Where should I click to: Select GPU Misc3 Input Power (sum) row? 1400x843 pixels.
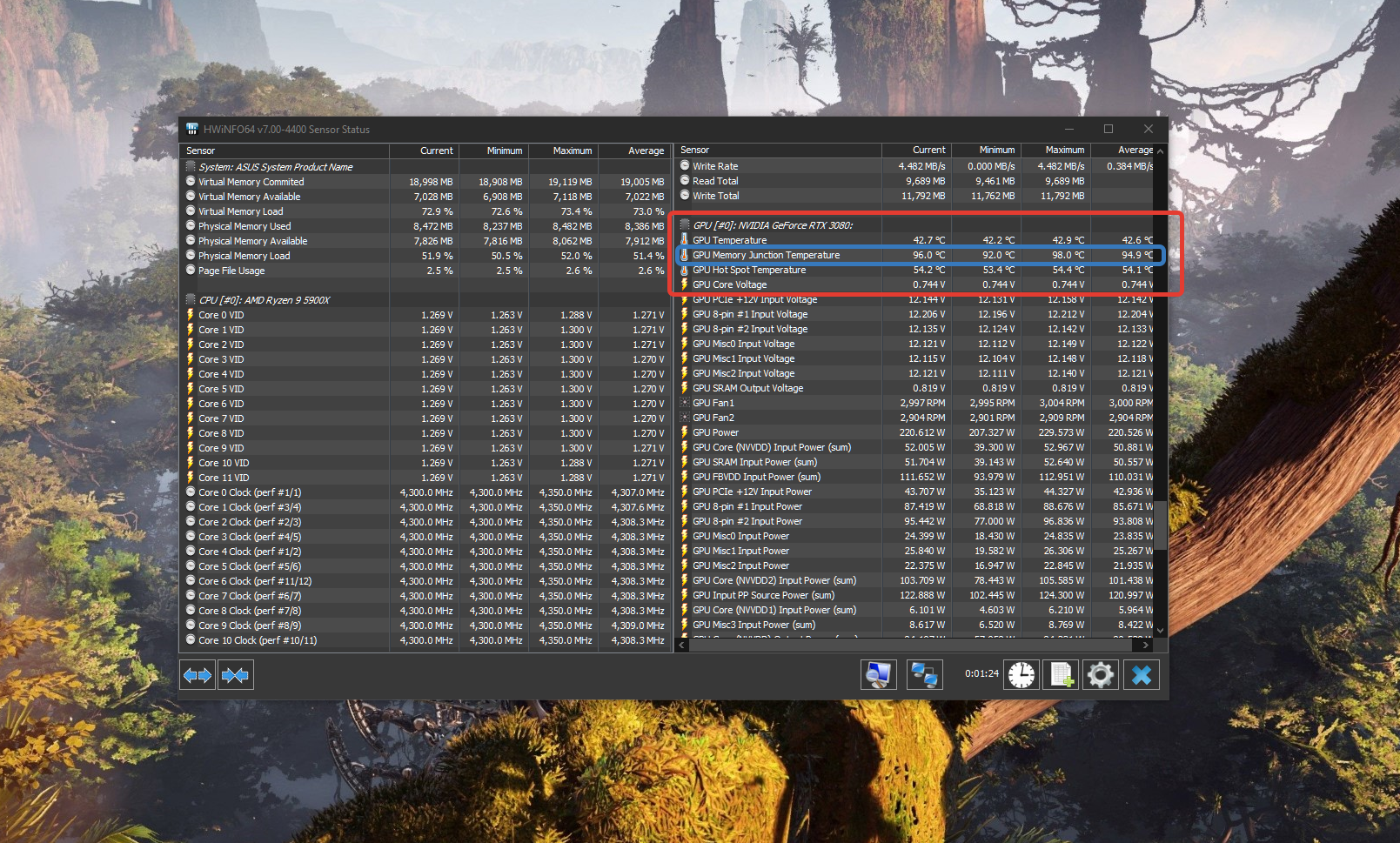[915, 625]
